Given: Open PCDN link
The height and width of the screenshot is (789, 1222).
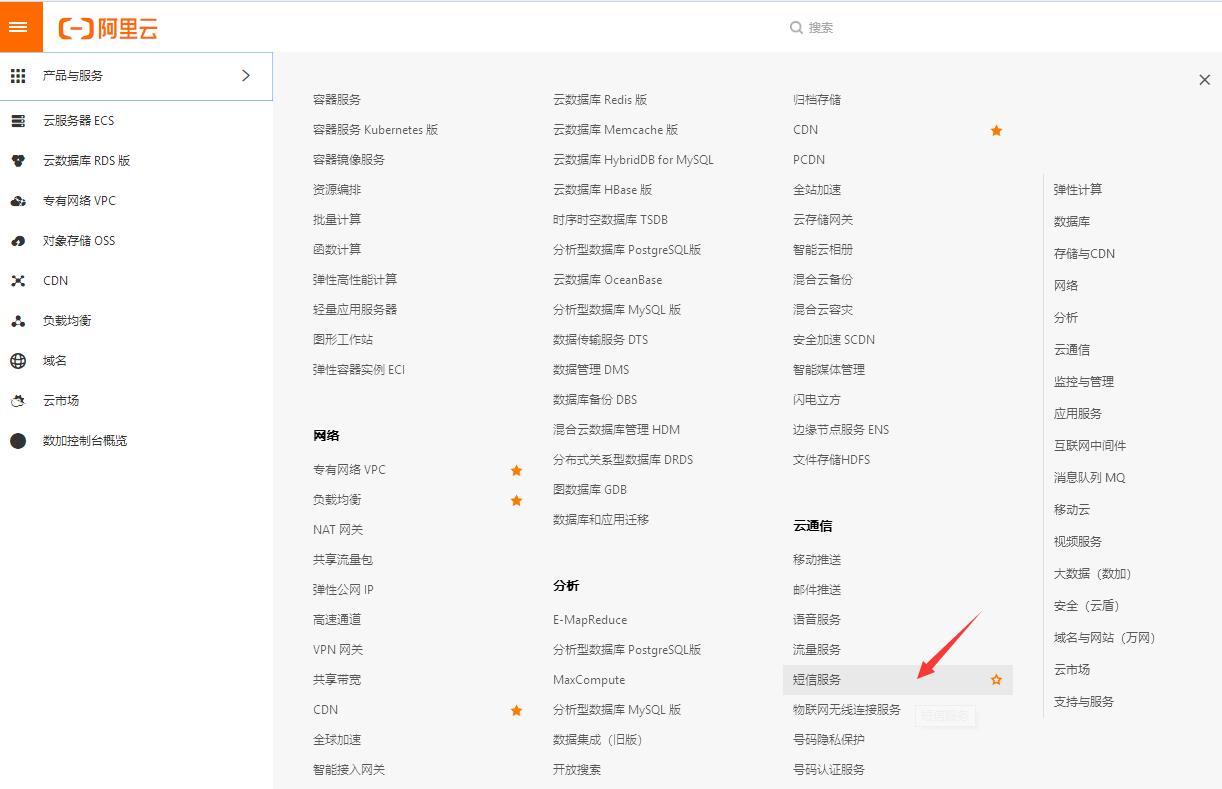Looking at the screenshot, I should pyautogui.click(x=809, y=160).
